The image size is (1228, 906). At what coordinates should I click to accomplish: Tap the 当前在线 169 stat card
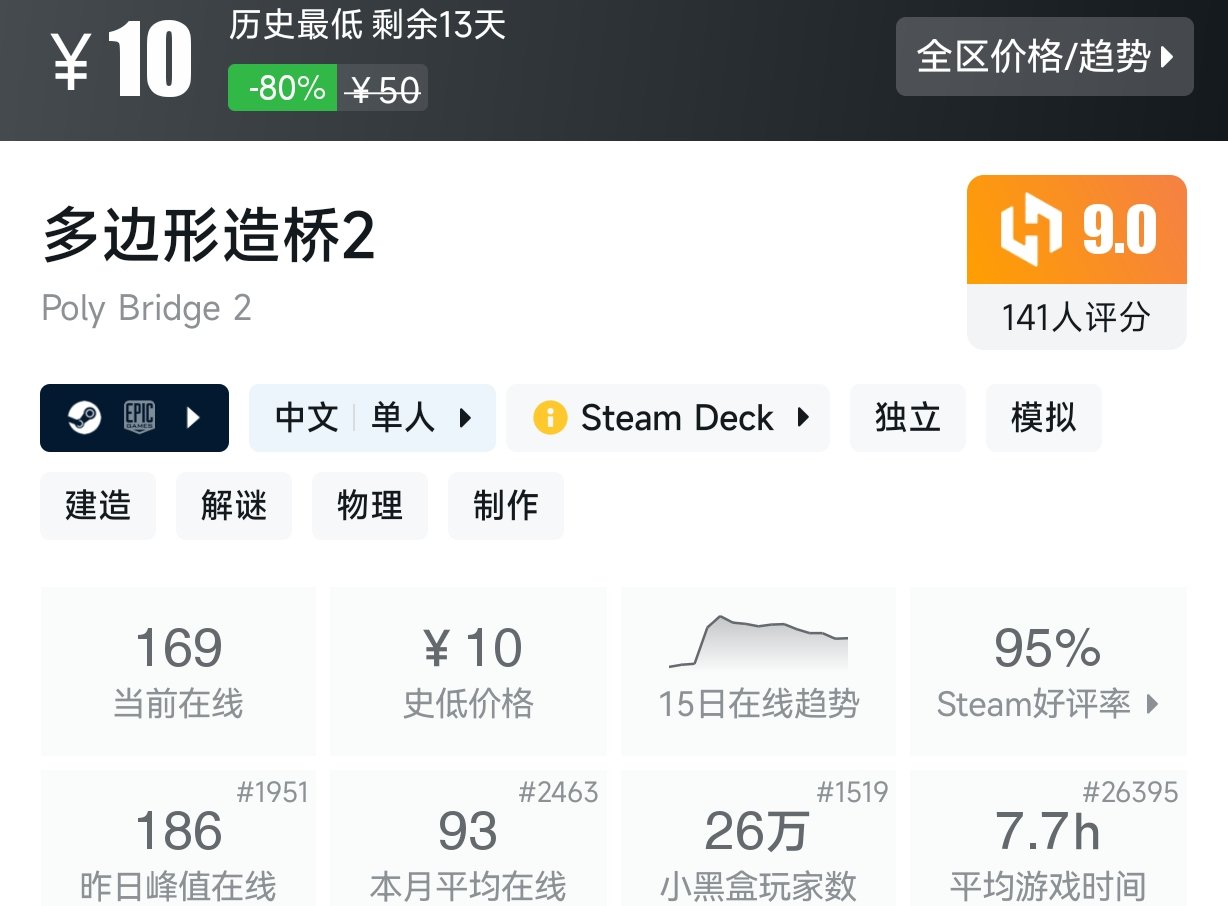click(x=178, y=670)
